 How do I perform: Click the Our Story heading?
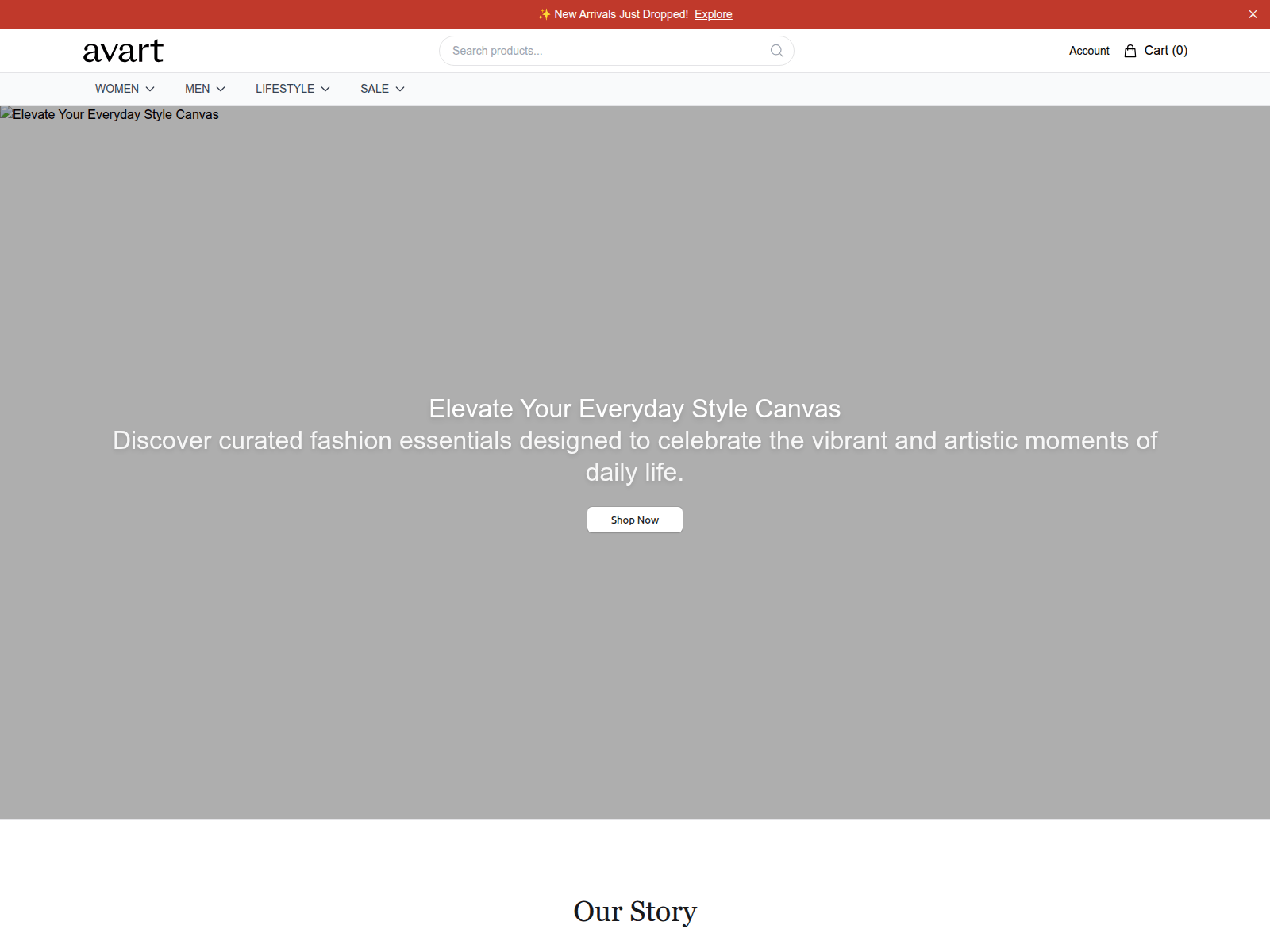point(635,912)
